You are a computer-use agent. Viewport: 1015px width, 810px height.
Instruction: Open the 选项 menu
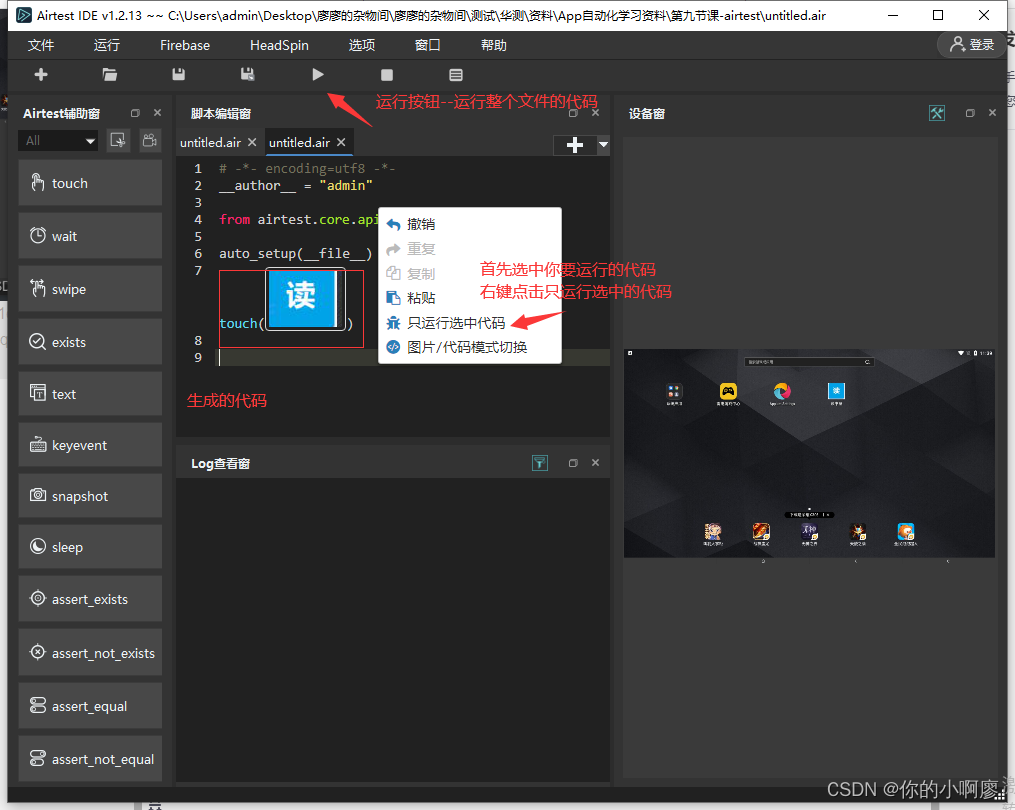click(x=362, y=45)
